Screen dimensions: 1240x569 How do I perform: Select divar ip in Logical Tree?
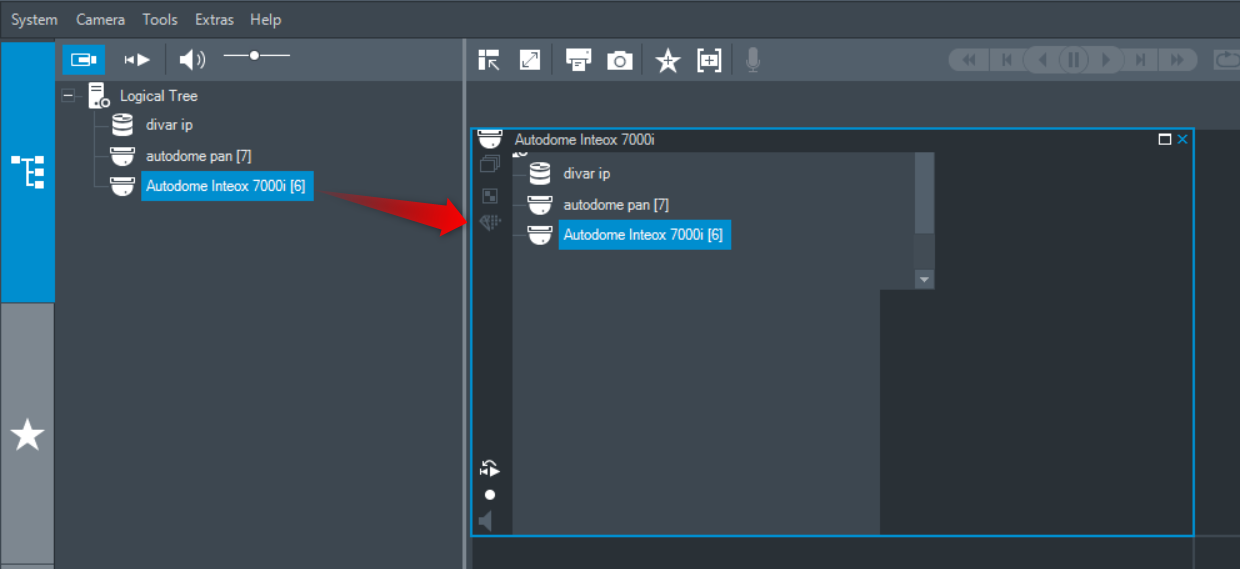[169, 125]
